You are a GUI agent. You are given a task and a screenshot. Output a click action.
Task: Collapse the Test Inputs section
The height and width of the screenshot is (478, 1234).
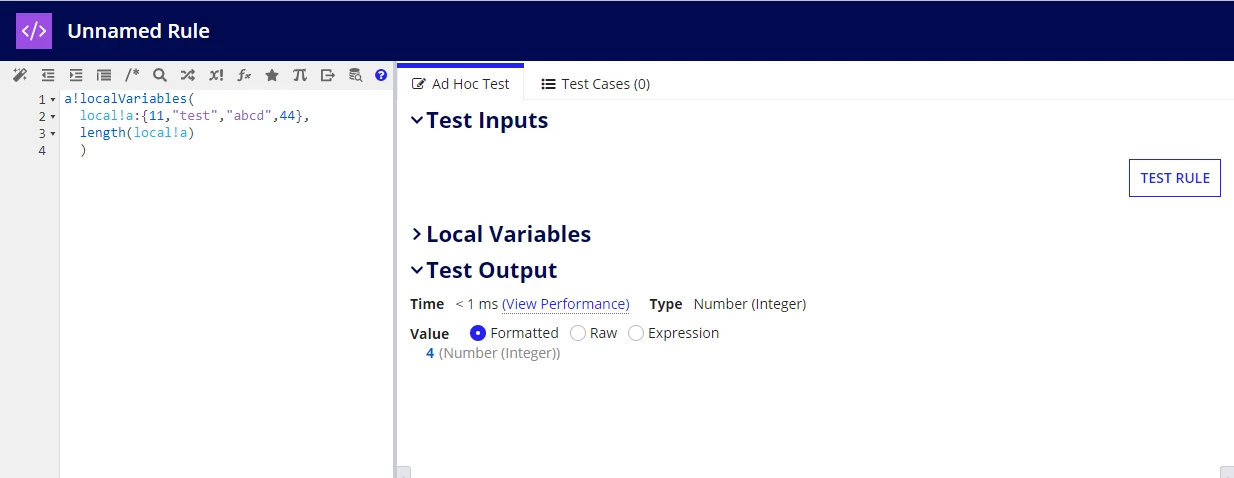click(417, 121)
